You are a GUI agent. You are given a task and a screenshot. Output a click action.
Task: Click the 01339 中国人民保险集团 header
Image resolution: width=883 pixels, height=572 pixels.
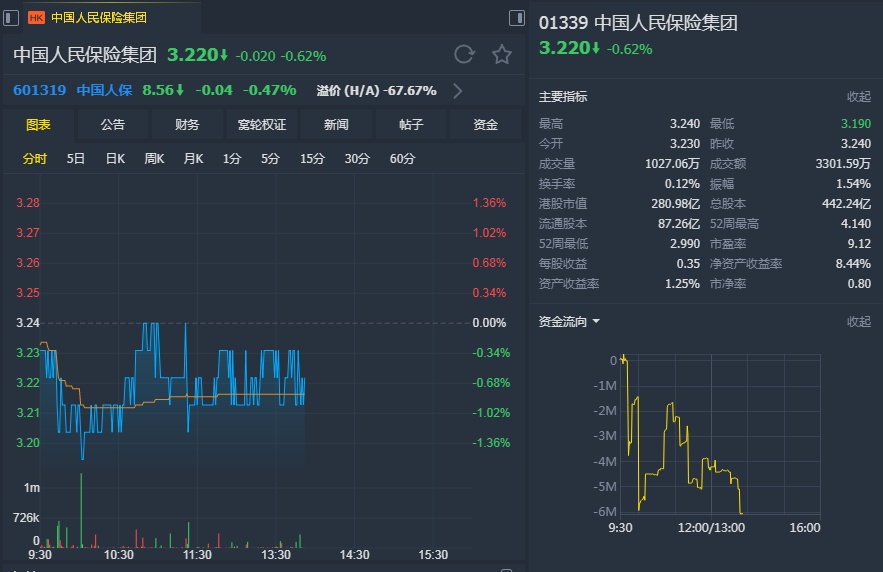coord(638,23)
